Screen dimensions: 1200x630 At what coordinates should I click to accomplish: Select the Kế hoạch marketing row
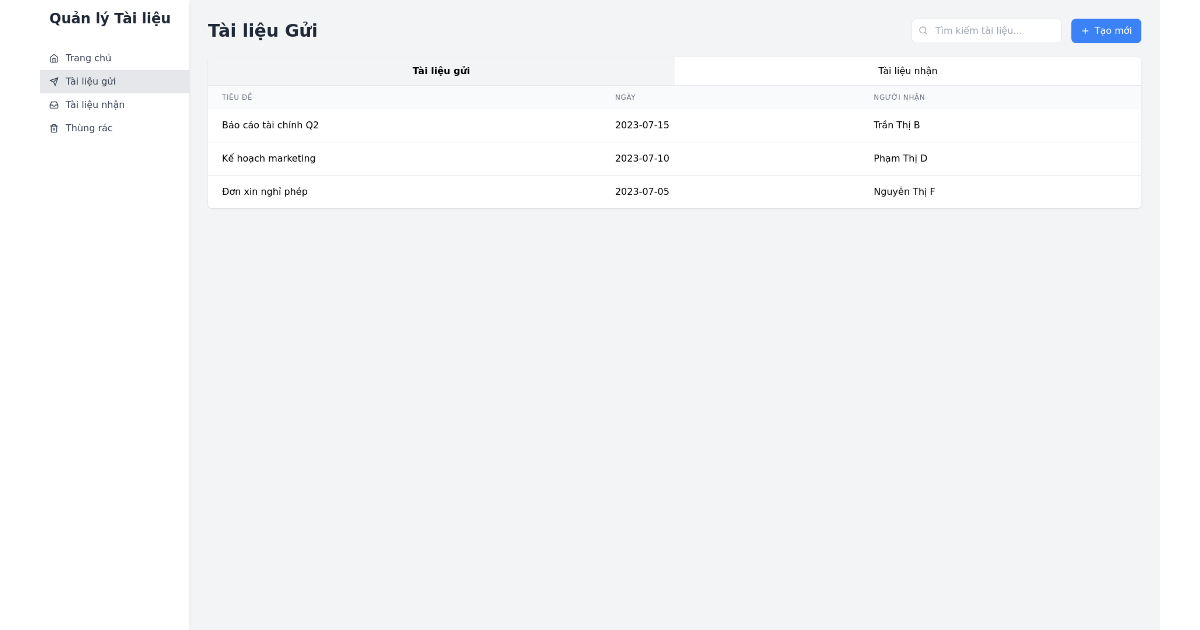click(268, 158)
